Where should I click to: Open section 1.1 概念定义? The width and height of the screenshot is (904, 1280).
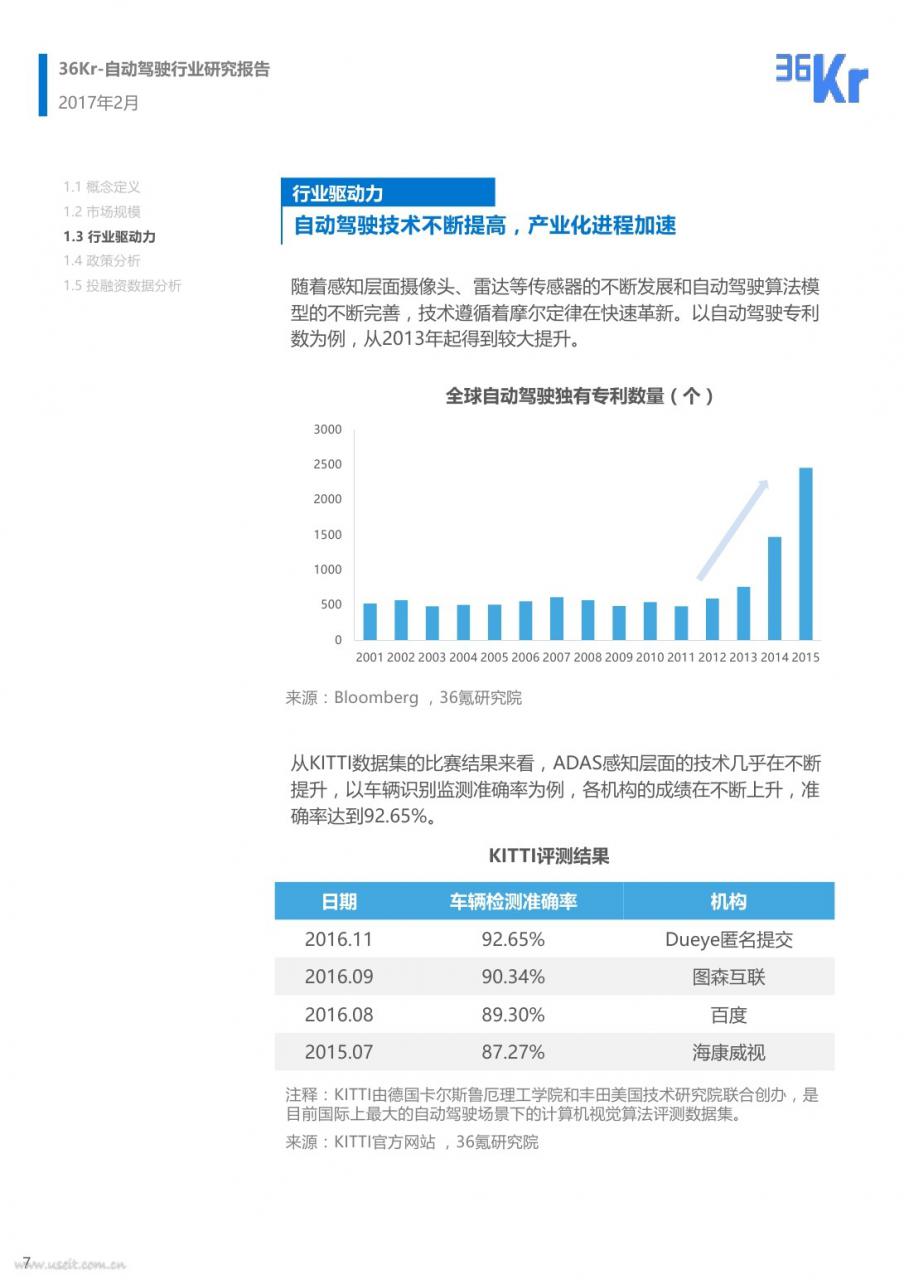(102, 187)
